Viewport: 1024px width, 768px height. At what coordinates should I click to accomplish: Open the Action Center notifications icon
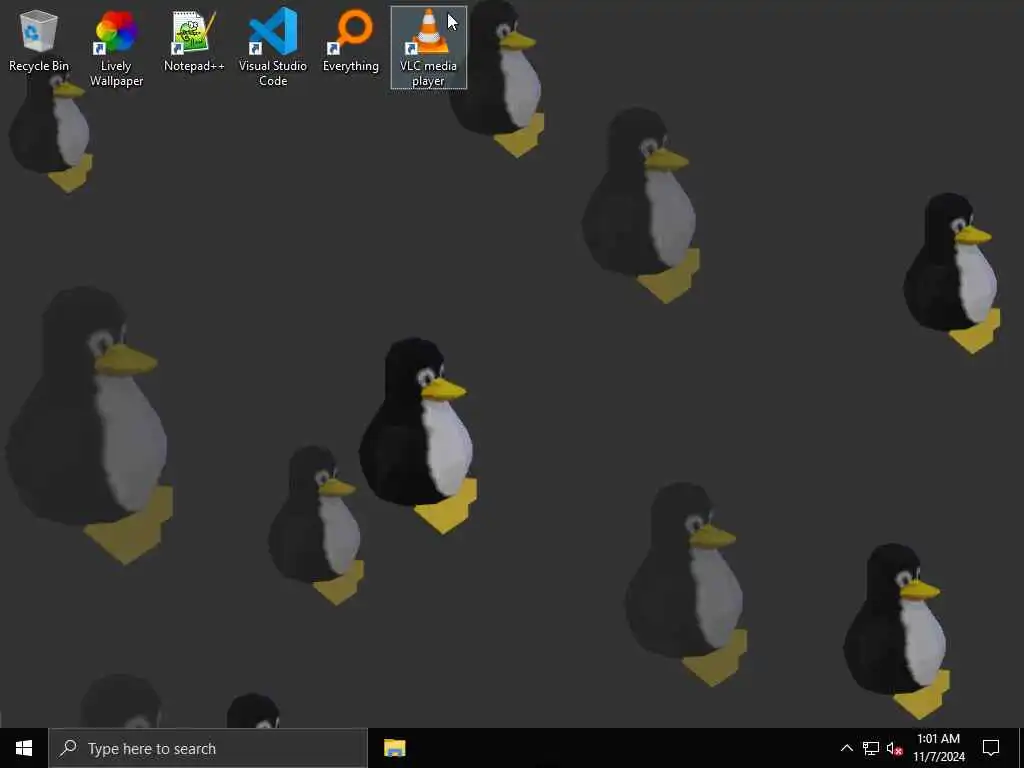point(991,748)
